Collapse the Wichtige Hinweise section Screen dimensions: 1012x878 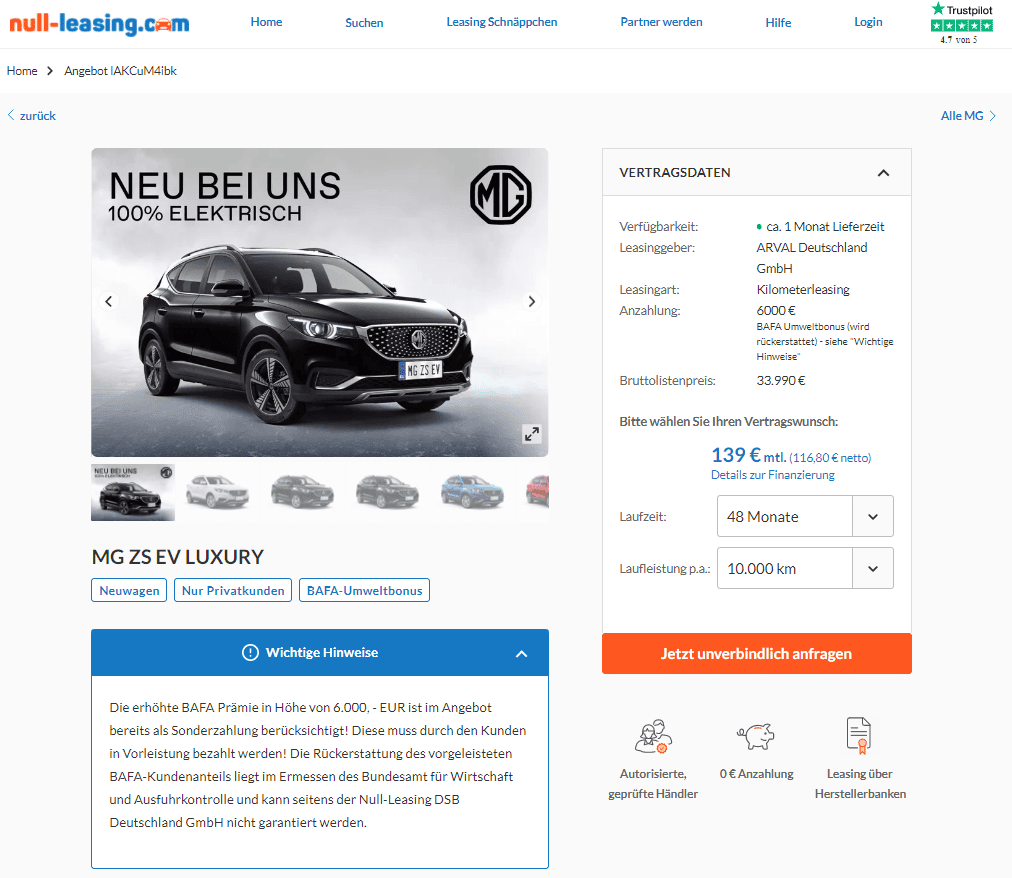point(521,653)
